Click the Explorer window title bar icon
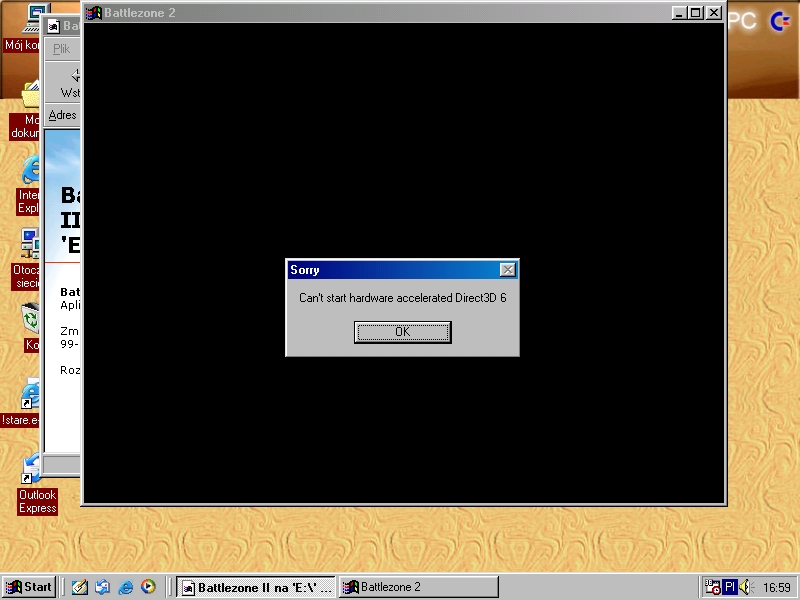This screenshot has width=800, height=600. pyautogui.click(x=54, y=27)
